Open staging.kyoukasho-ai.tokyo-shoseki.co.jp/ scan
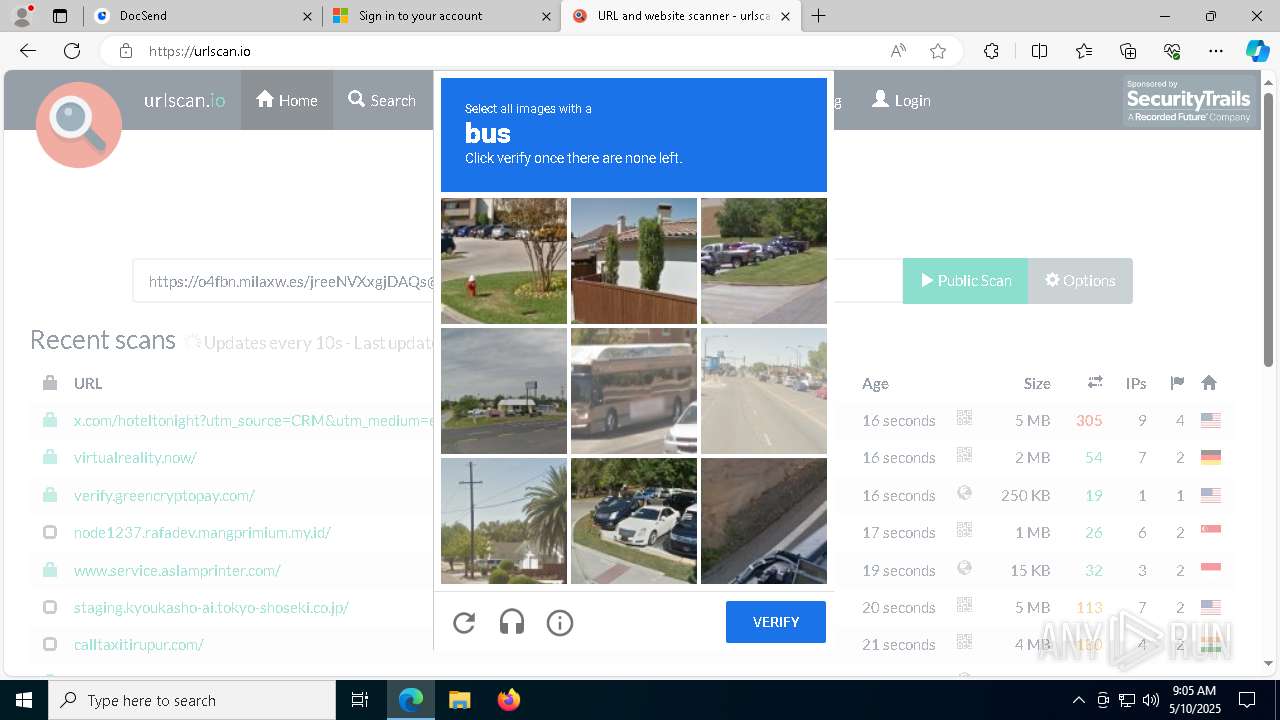The width and height of the screenshot is (1280, 720). (x=211, y=608)
